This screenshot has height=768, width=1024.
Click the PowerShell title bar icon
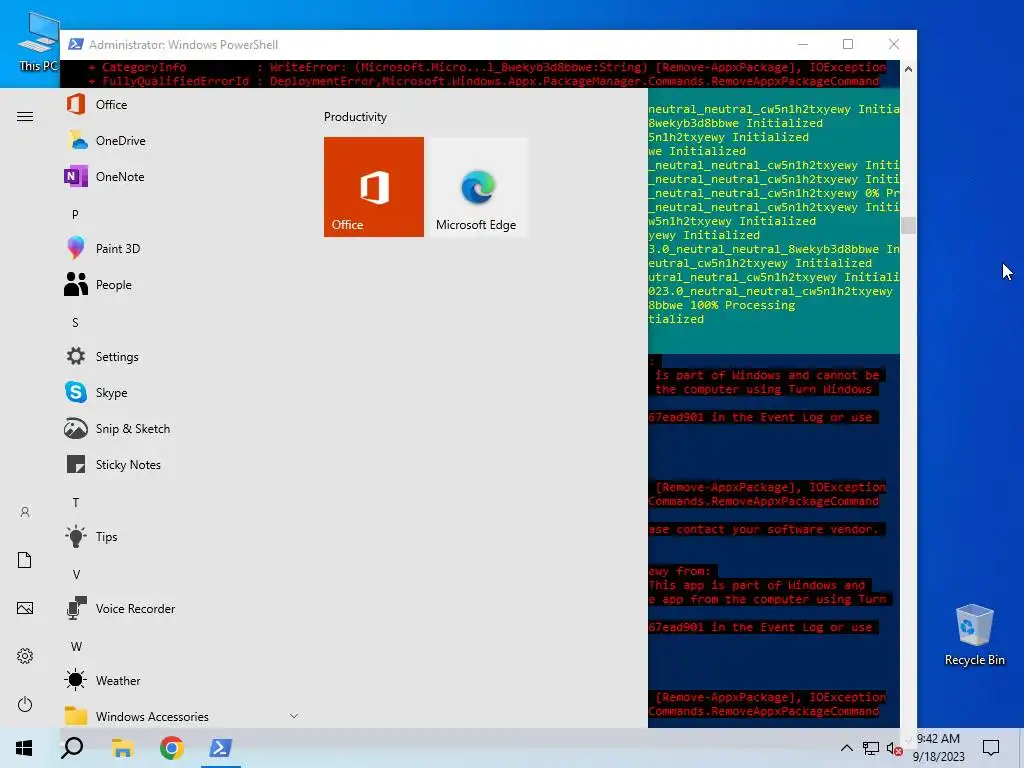[76, 44]
